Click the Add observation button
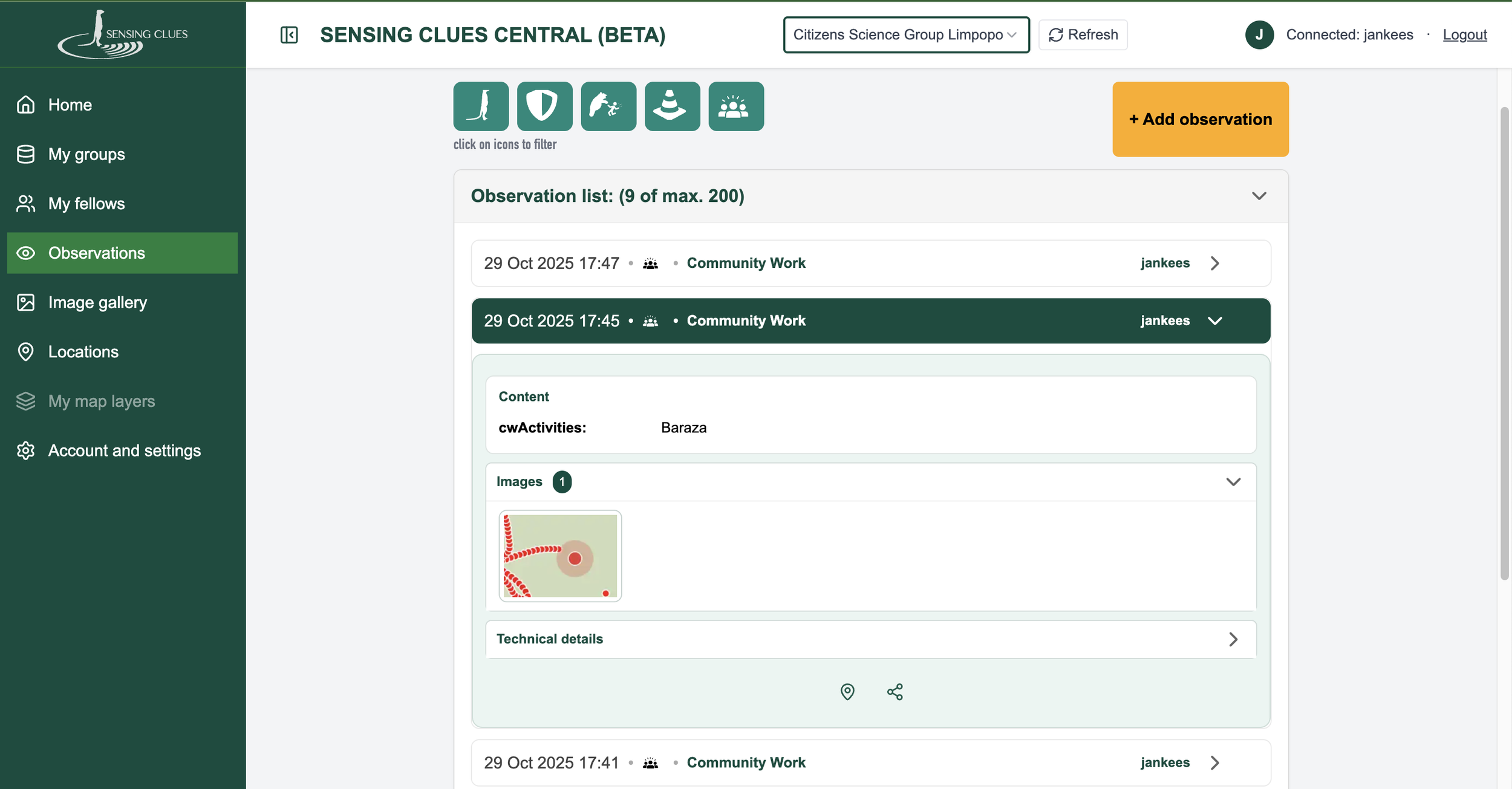 [x=1200, y=119]
